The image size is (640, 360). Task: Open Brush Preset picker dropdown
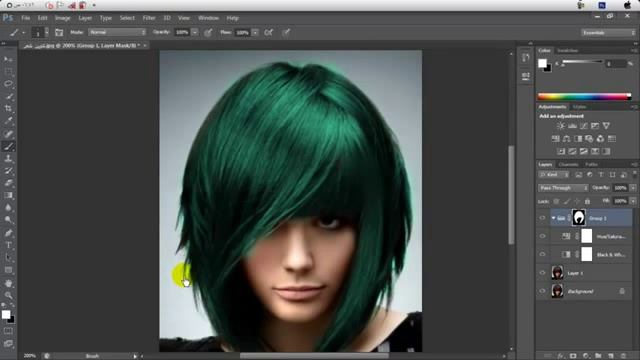point(47,32)
